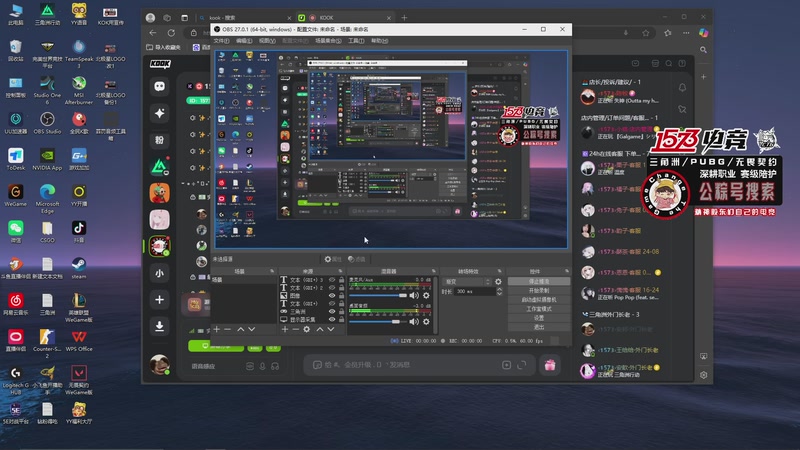Add a new scene with the plus icon
Image resolution: width=800 pixels, height=450 pixels.
(216, 330)
